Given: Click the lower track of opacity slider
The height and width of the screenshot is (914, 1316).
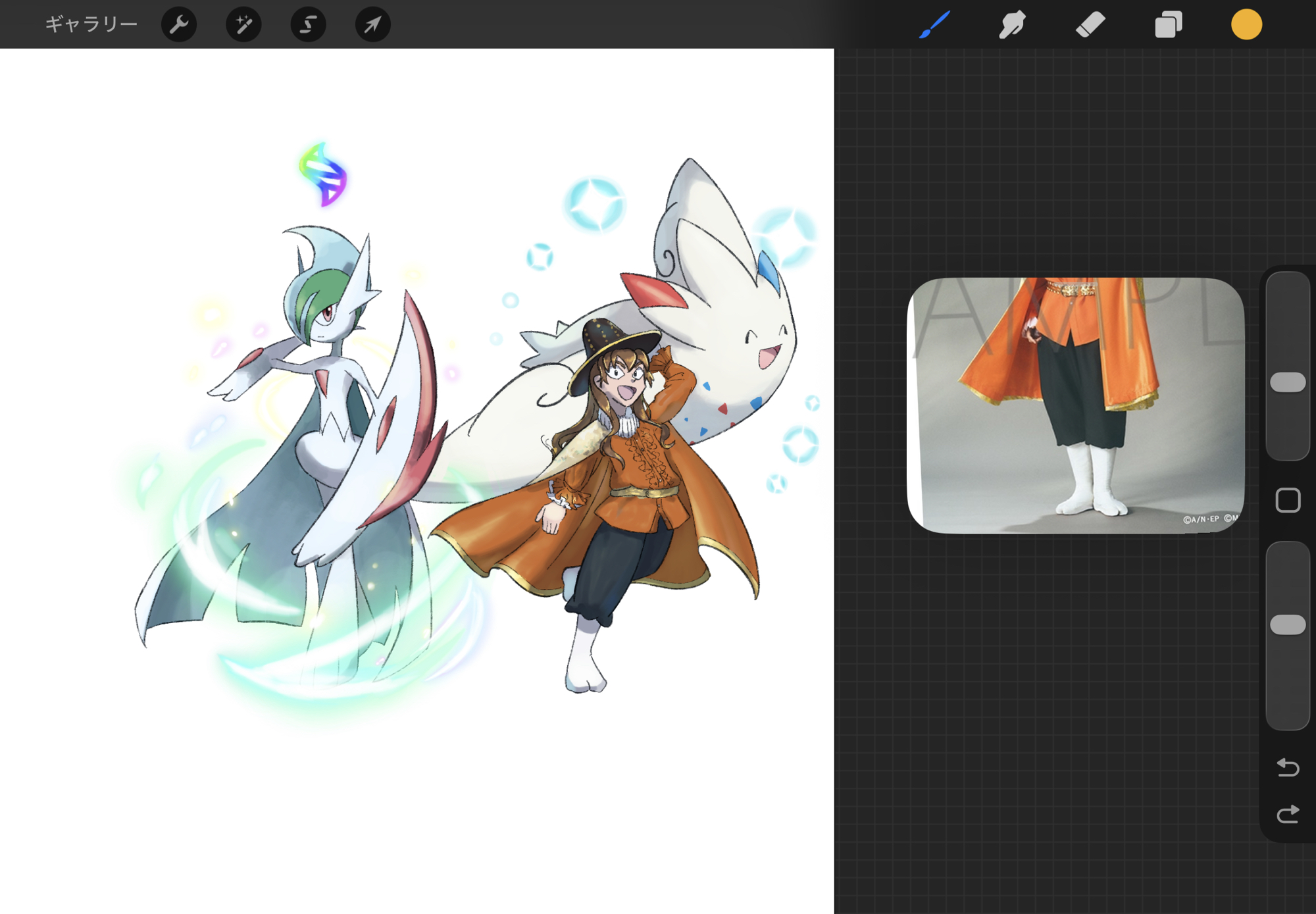Looking at the screenshot, I should point(1288,684).
